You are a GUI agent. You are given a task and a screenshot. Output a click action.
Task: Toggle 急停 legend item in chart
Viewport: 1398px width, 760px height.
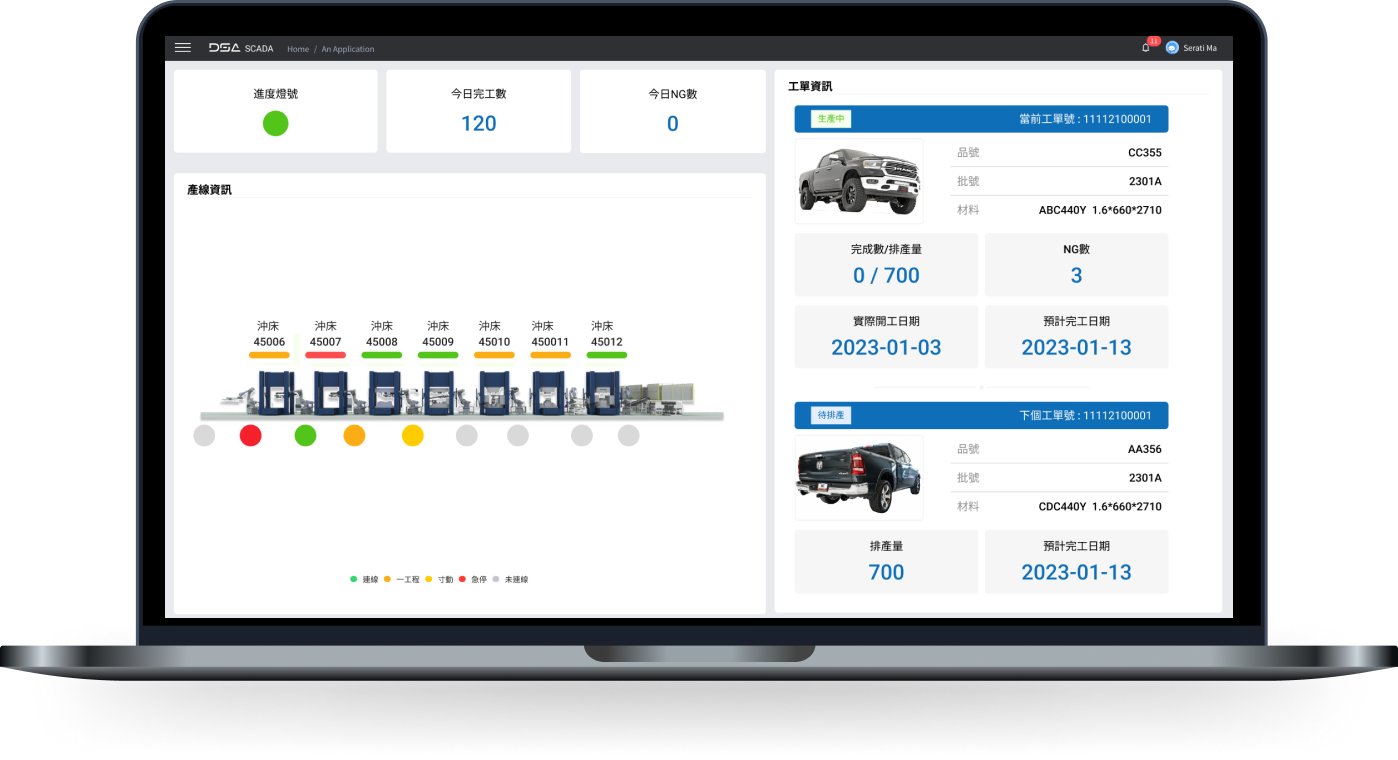pyautogui.click(x=473, y=579)
